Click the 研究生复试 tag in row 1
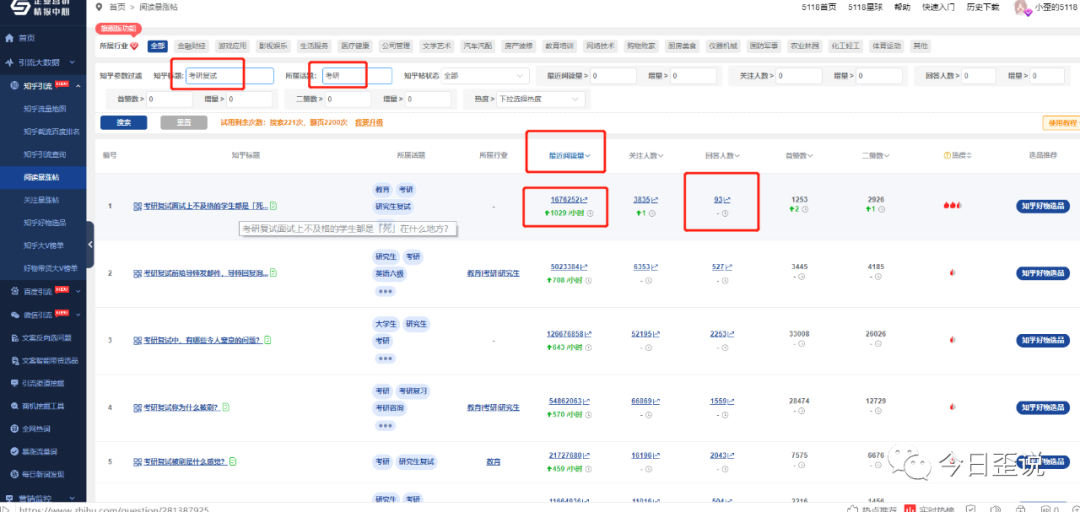 (x=393, y=206)
